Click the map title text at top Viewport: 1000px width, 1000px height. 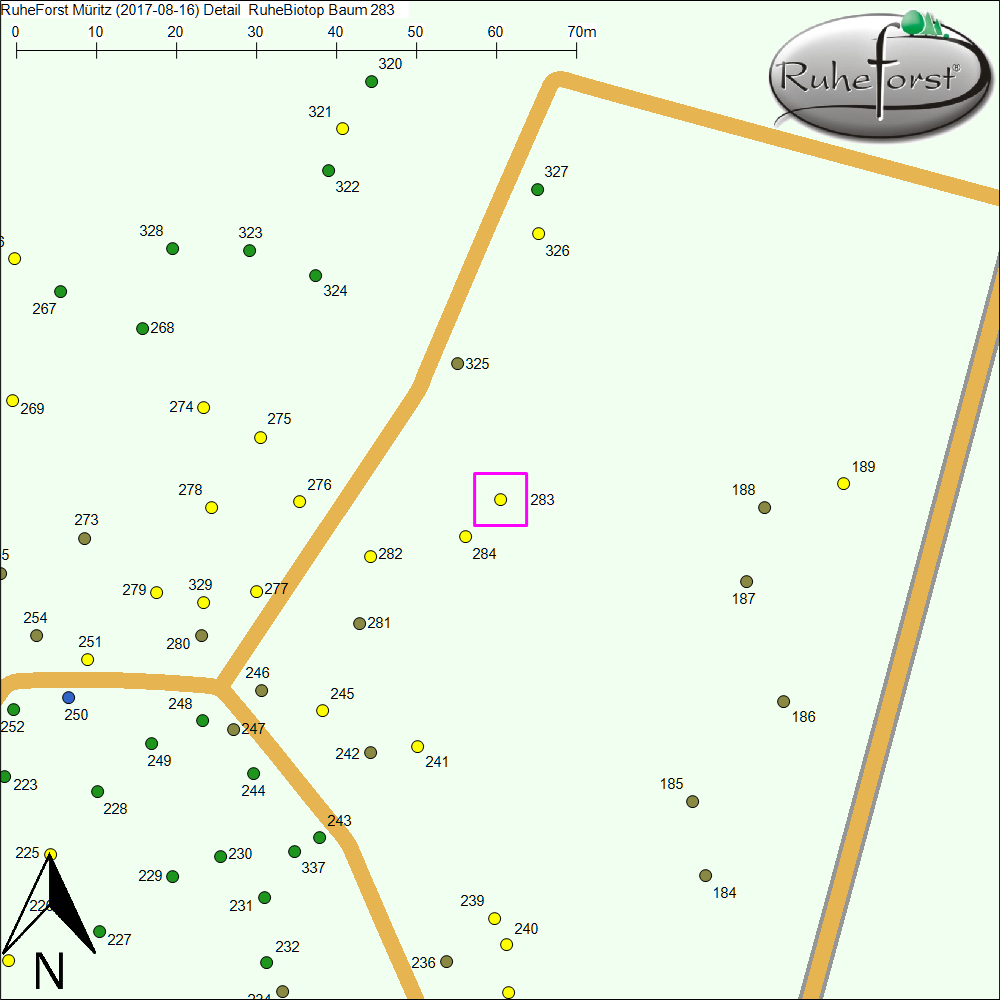tap(198, 10)
